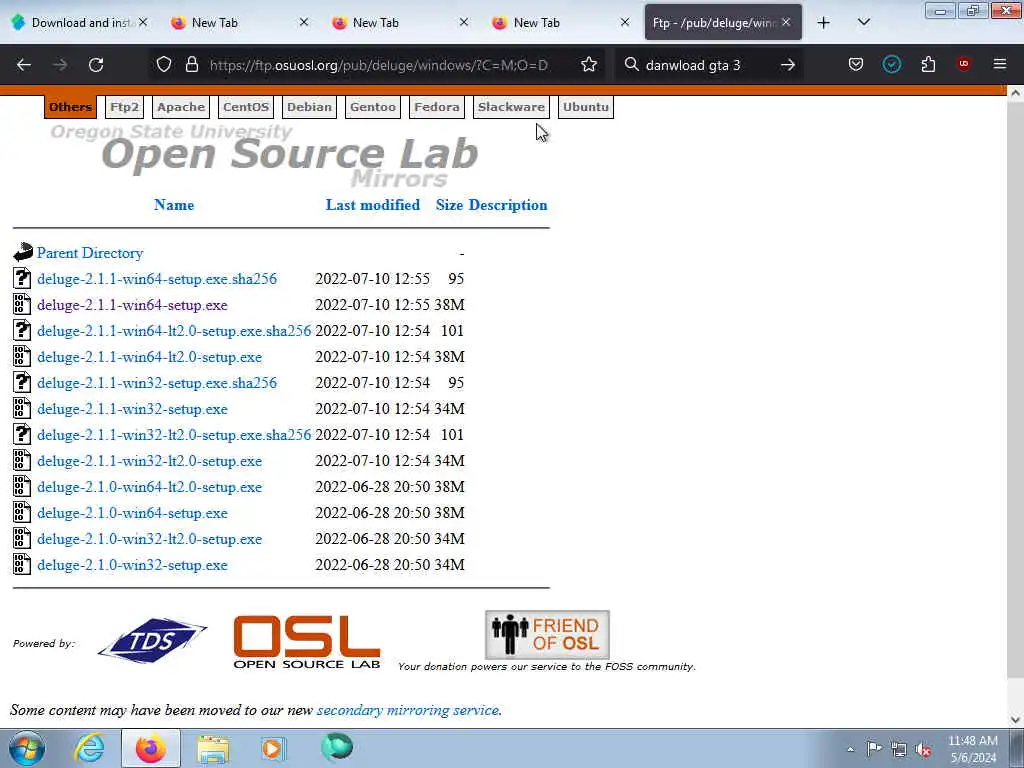Open deluge-2.1.1-win64-lt2.0-setup.exe.sha256
The height and width of the screenshot is (768, 1024).
174,331
